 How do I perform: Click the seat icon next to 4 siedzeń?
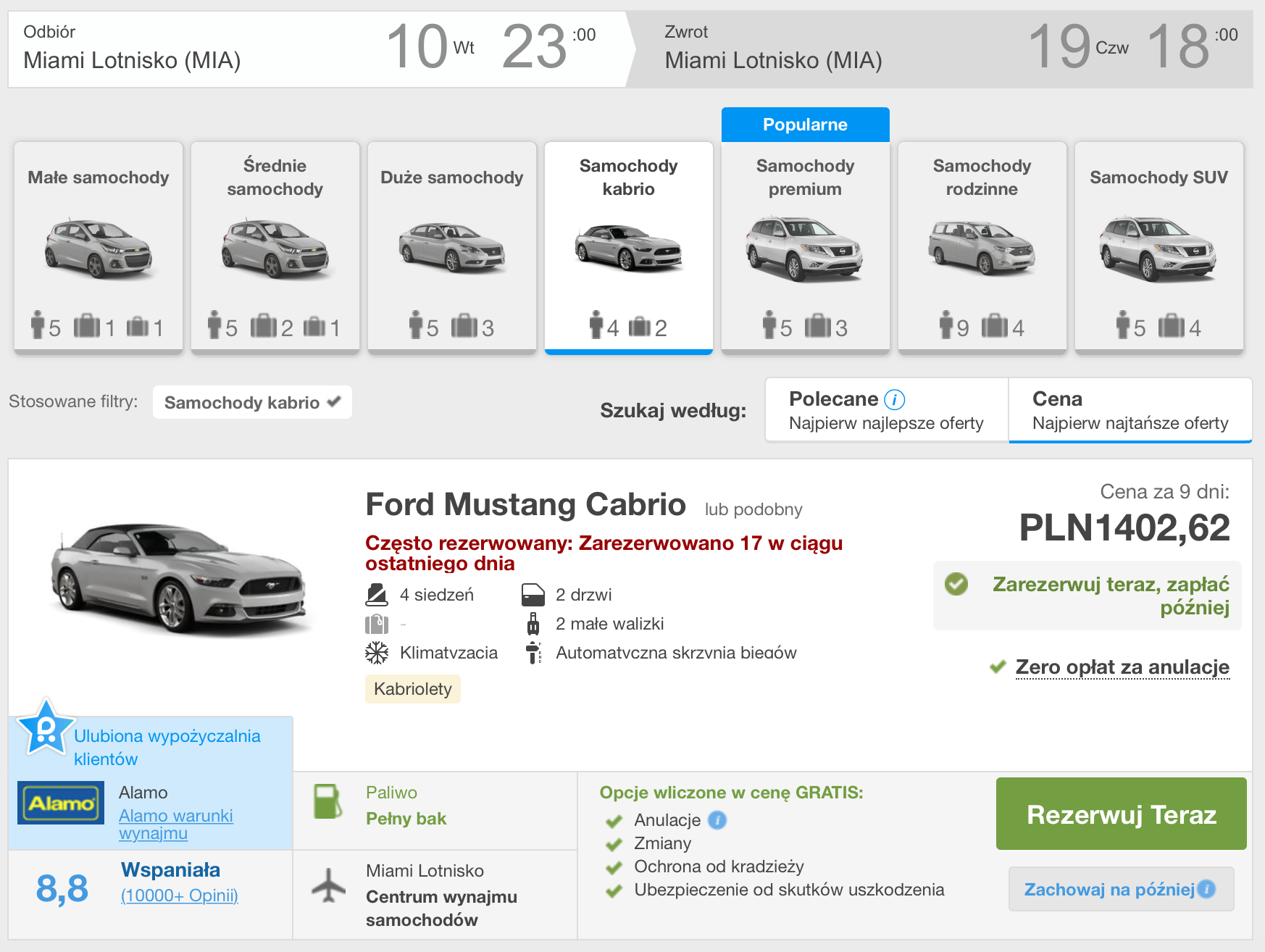pos(377,595)
